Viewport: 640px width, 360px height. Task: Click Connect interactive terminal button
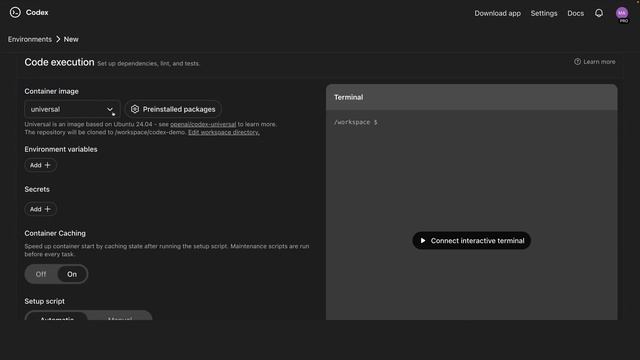tap(471, 241)
